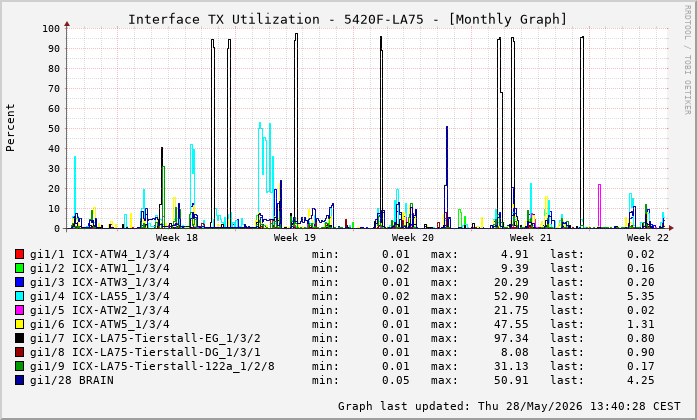
Task: Select legend label gi1/3 ICX-ATW3_1/3/4
Action: pyautogui.click(x=100, y=283)
